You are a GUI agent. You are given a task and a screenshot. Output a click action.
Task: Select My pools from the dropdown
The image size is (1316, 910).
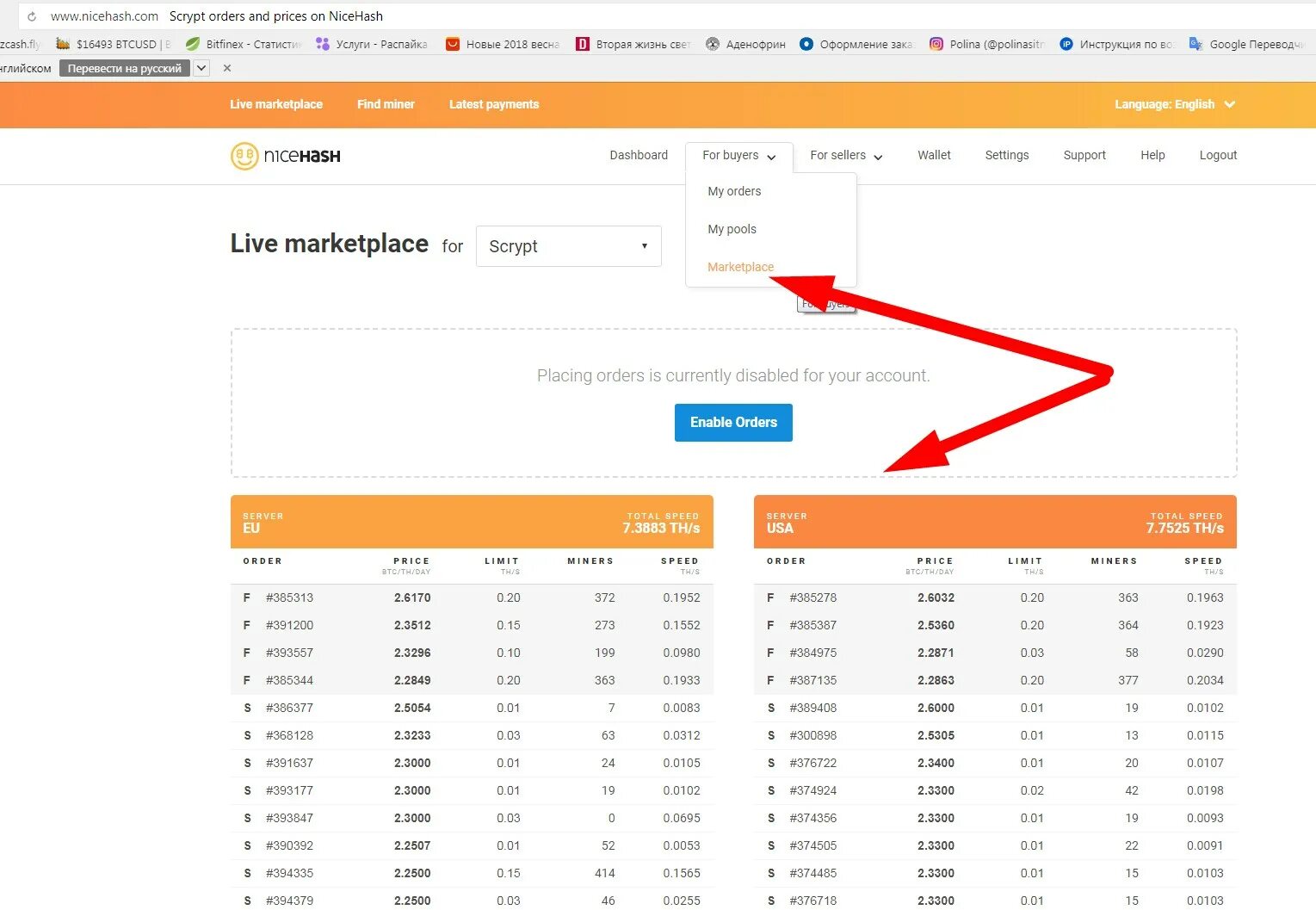[x=732, y=229]
